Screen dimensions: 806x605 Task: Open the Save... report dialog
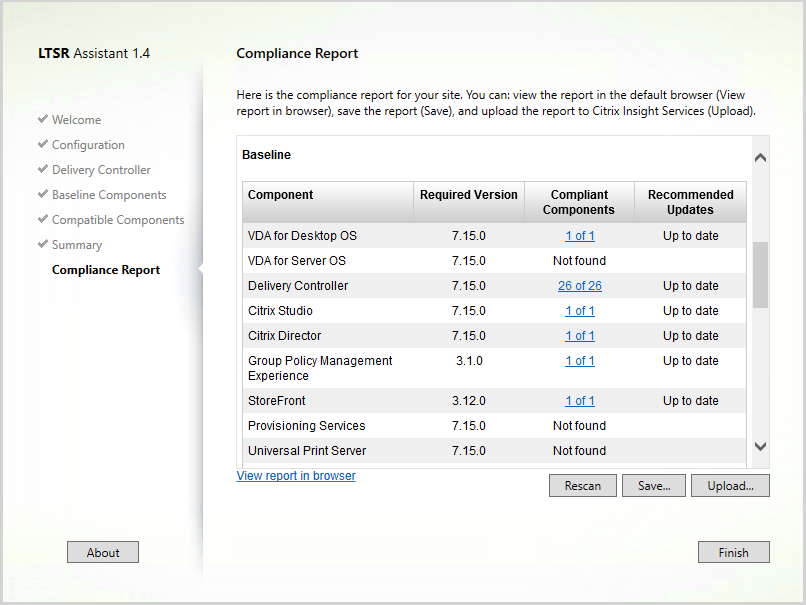654,486
